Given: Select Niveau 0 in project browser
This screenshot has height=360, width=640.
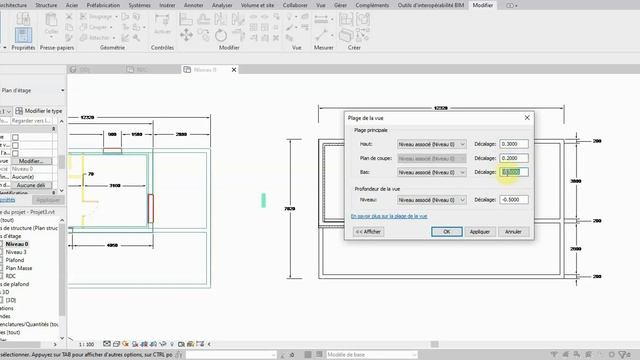Looking at the screenshot, I should 17,244.
